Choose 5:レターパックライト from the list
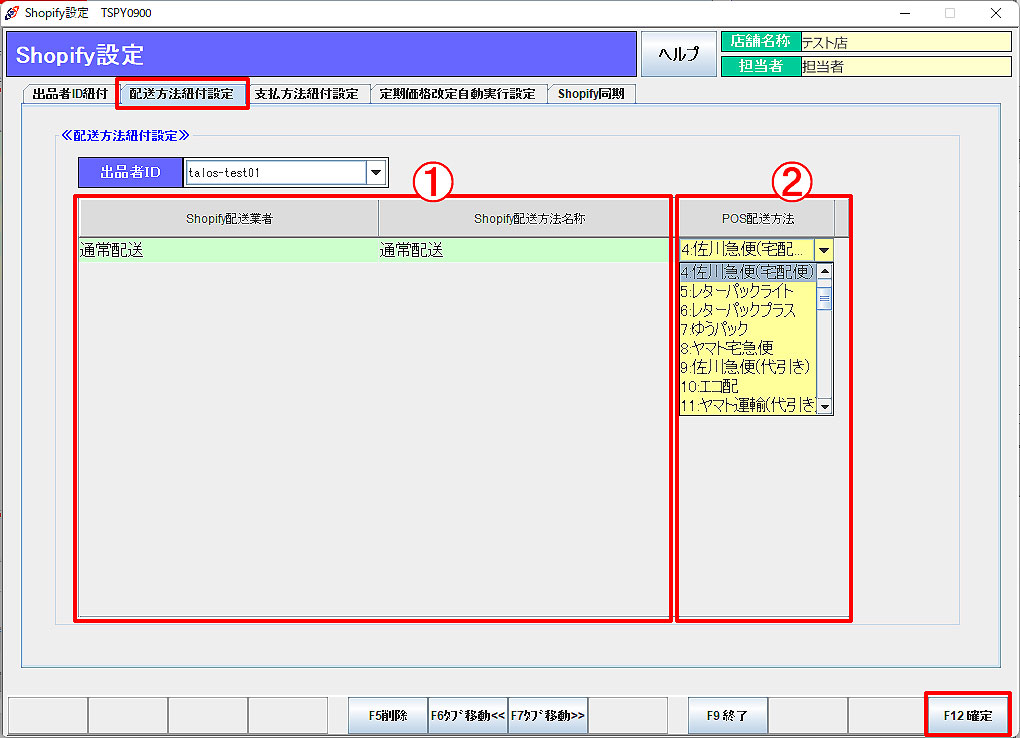1020x738 pixels. click(x=748, y=291)
